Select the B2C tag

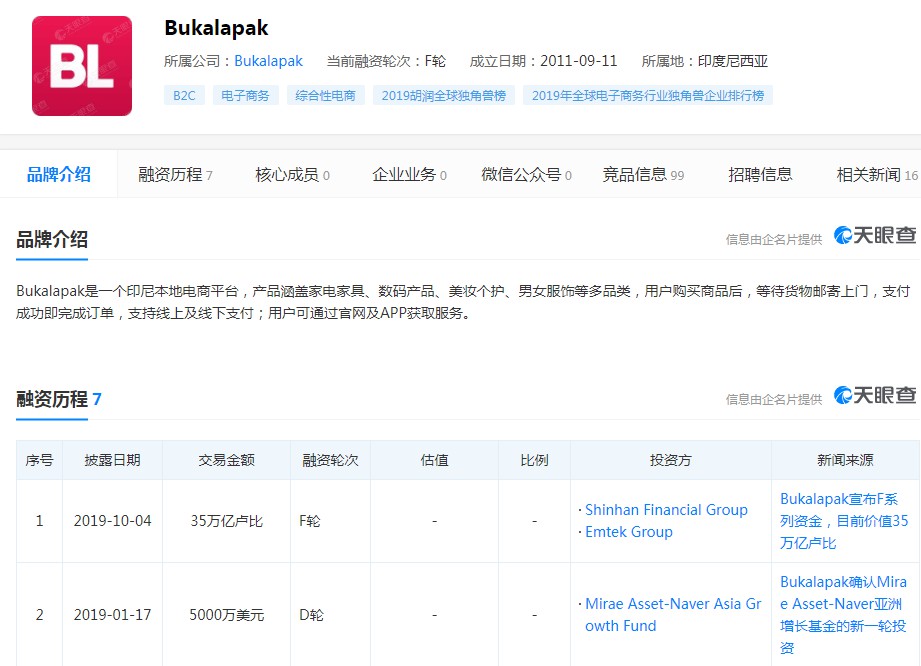184,95
